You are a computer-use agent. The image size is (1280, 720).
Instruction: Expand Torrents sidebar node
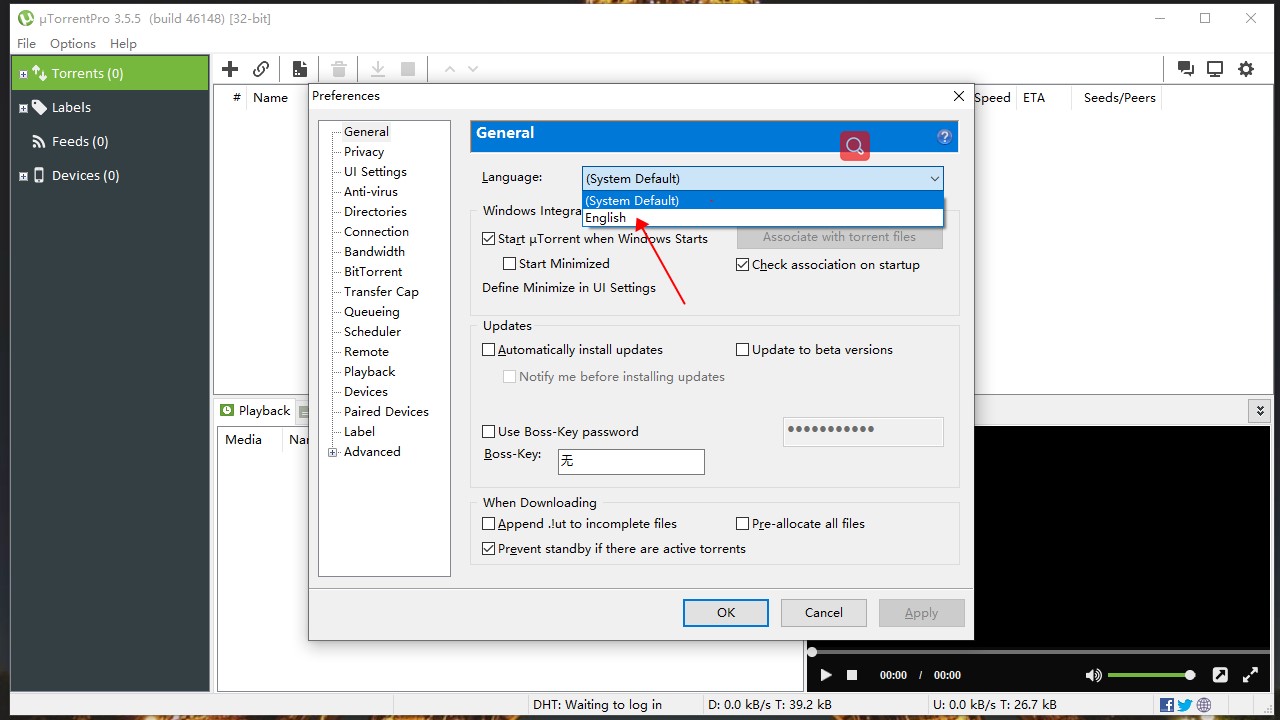[x=24, y=74]
